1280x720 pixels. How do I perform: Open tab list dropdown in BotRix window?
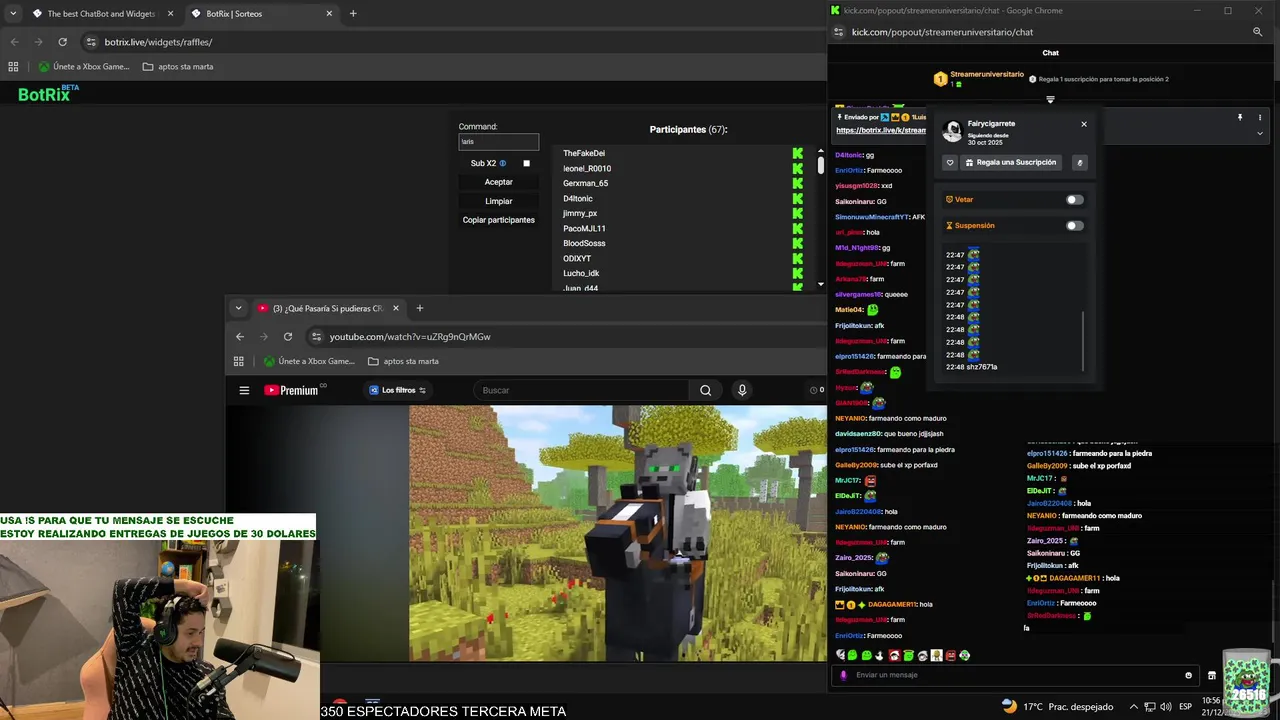tap(13, 14)
